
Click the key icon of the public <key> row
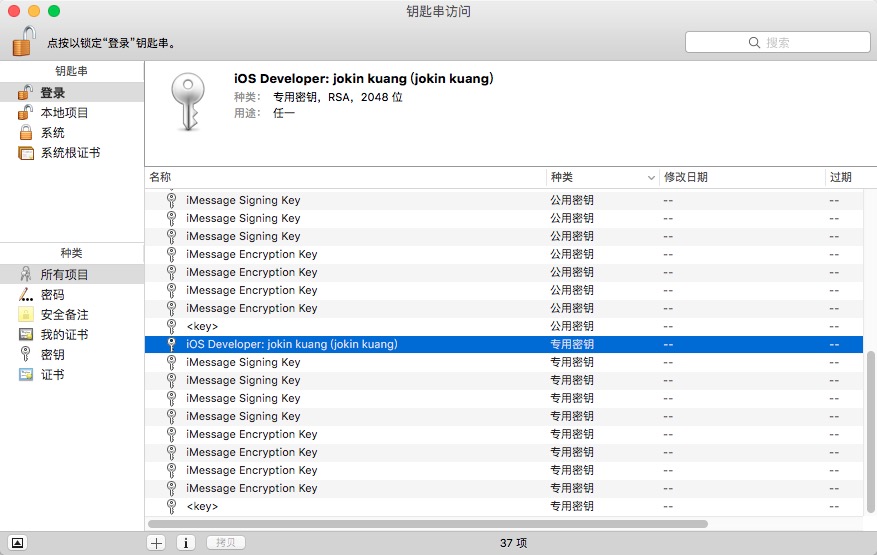click(x=172, y=326)
